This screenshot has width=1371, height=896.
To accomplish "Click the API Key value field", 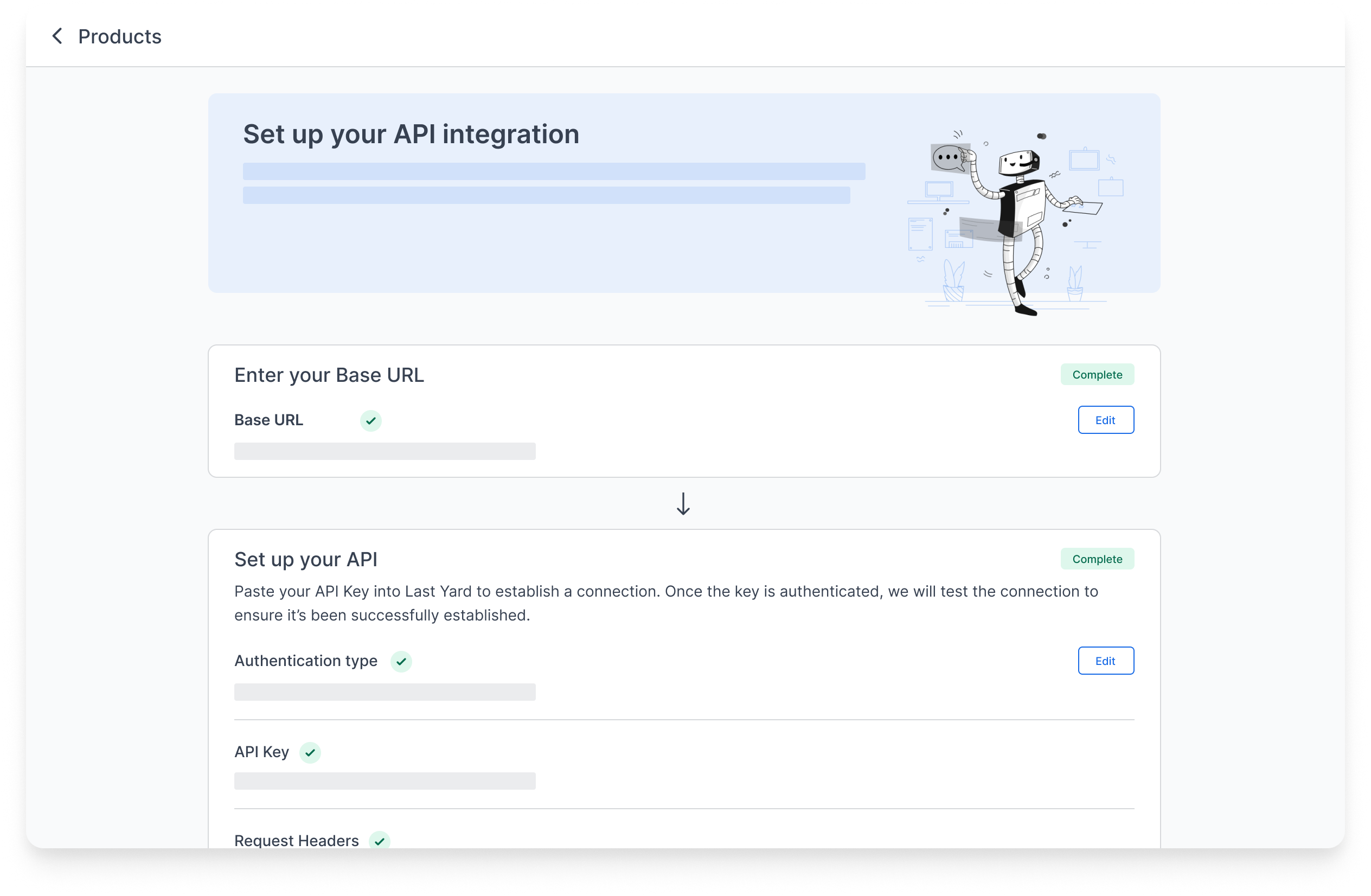I will point(384,781).
